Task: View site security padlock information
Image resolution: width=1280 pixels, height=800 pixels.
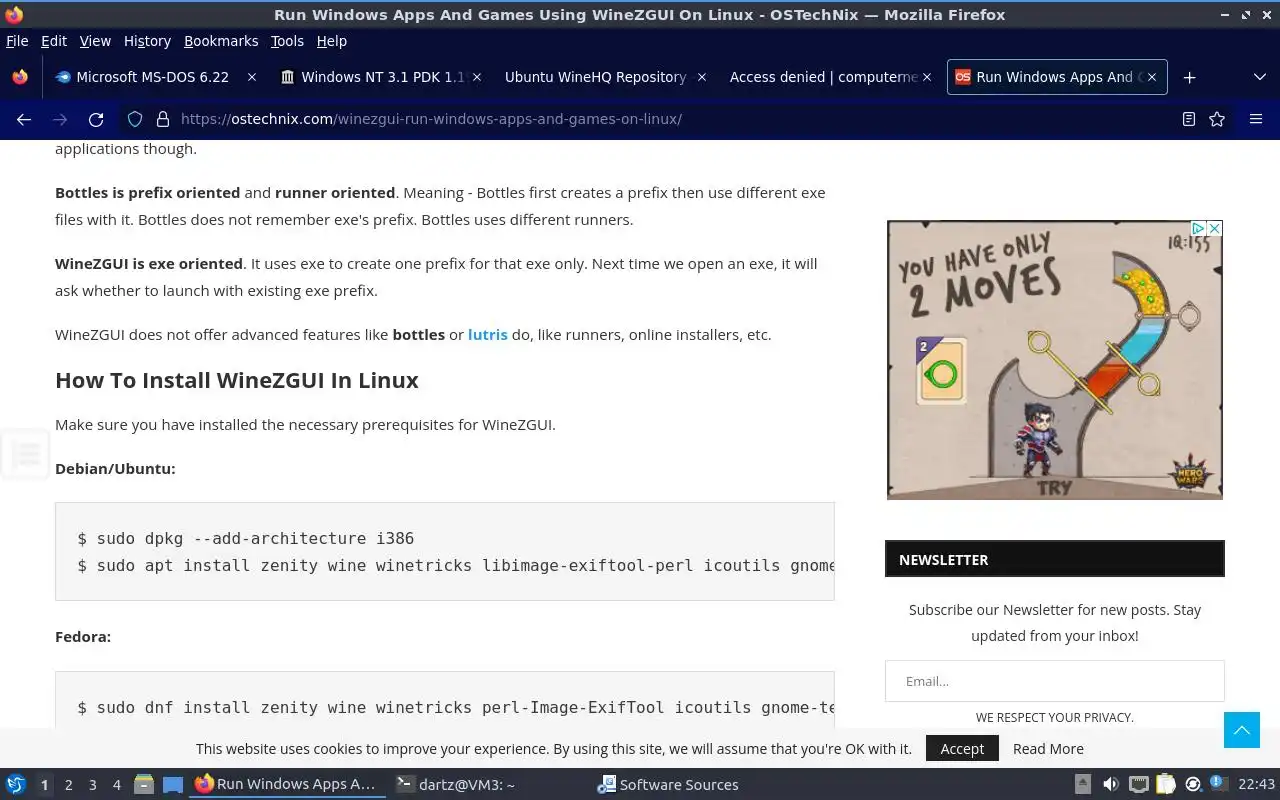Action: pos(163,119)
